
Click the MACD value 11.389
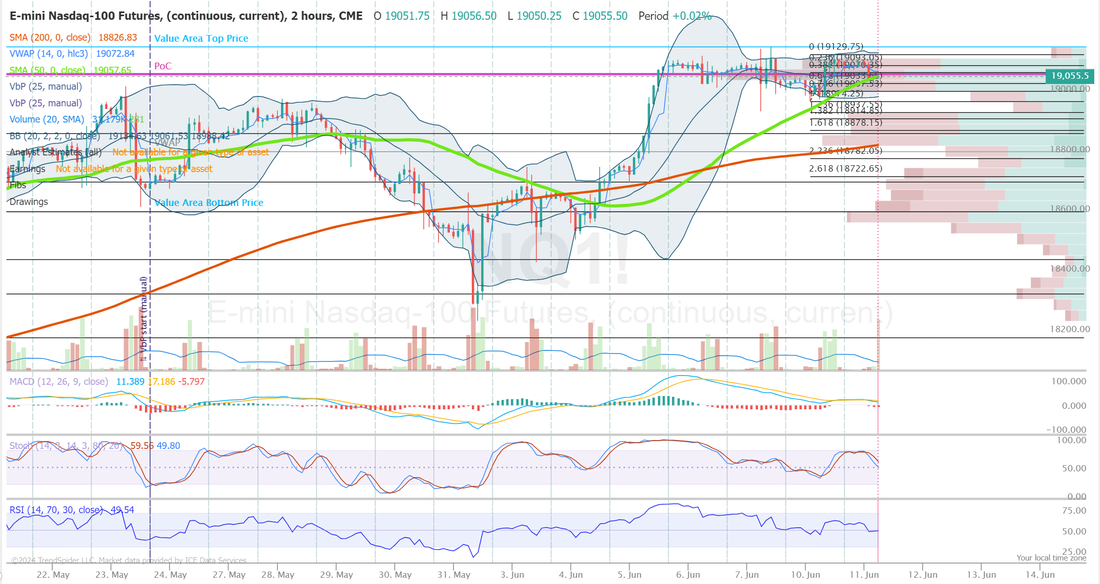[130, 381]
